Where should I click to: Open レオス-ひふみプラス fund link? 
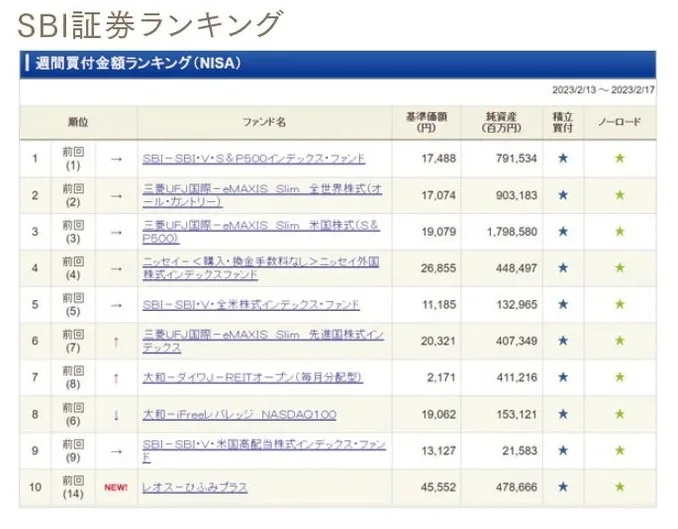click(195, 487)
